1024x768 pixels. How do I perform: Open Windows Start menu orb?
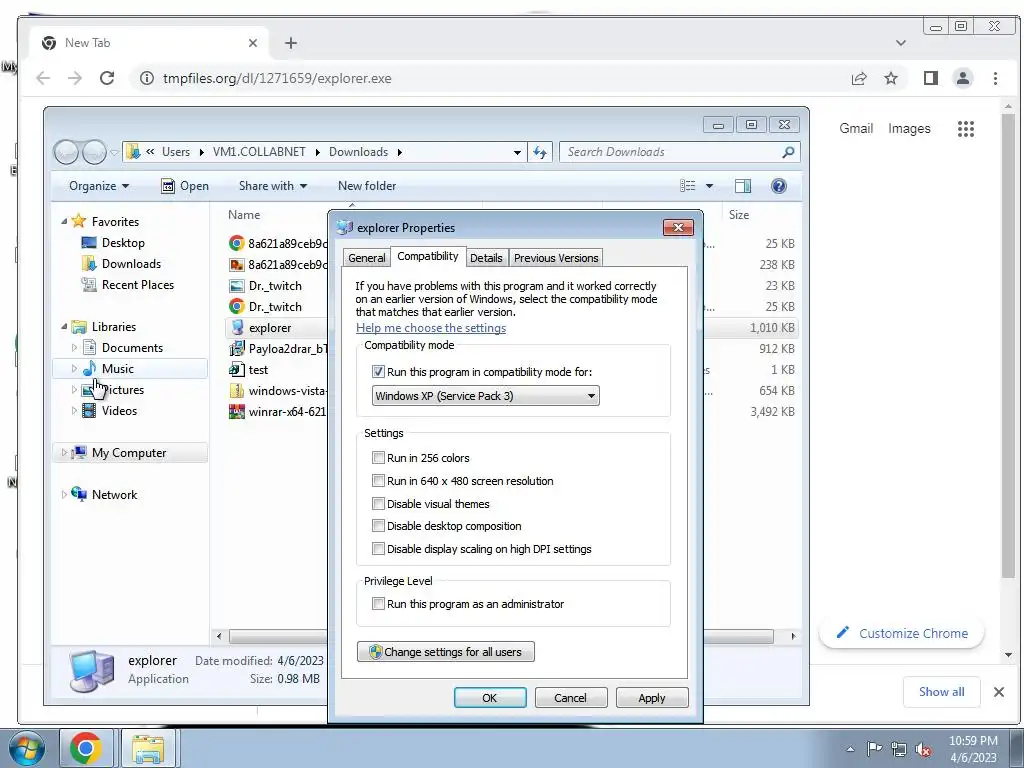26,748
